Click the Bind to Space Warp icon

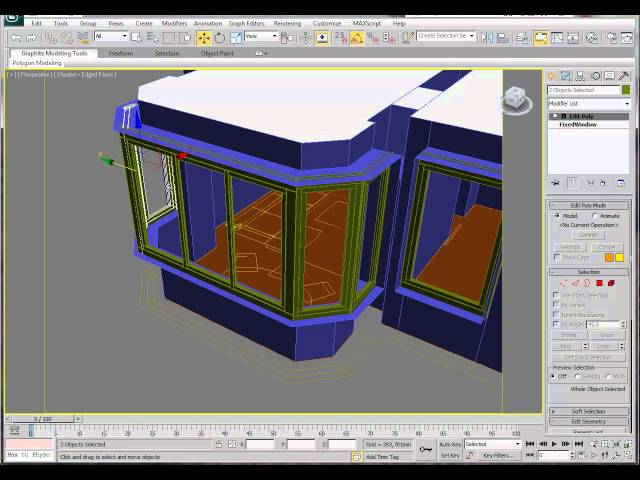(83, 38)
